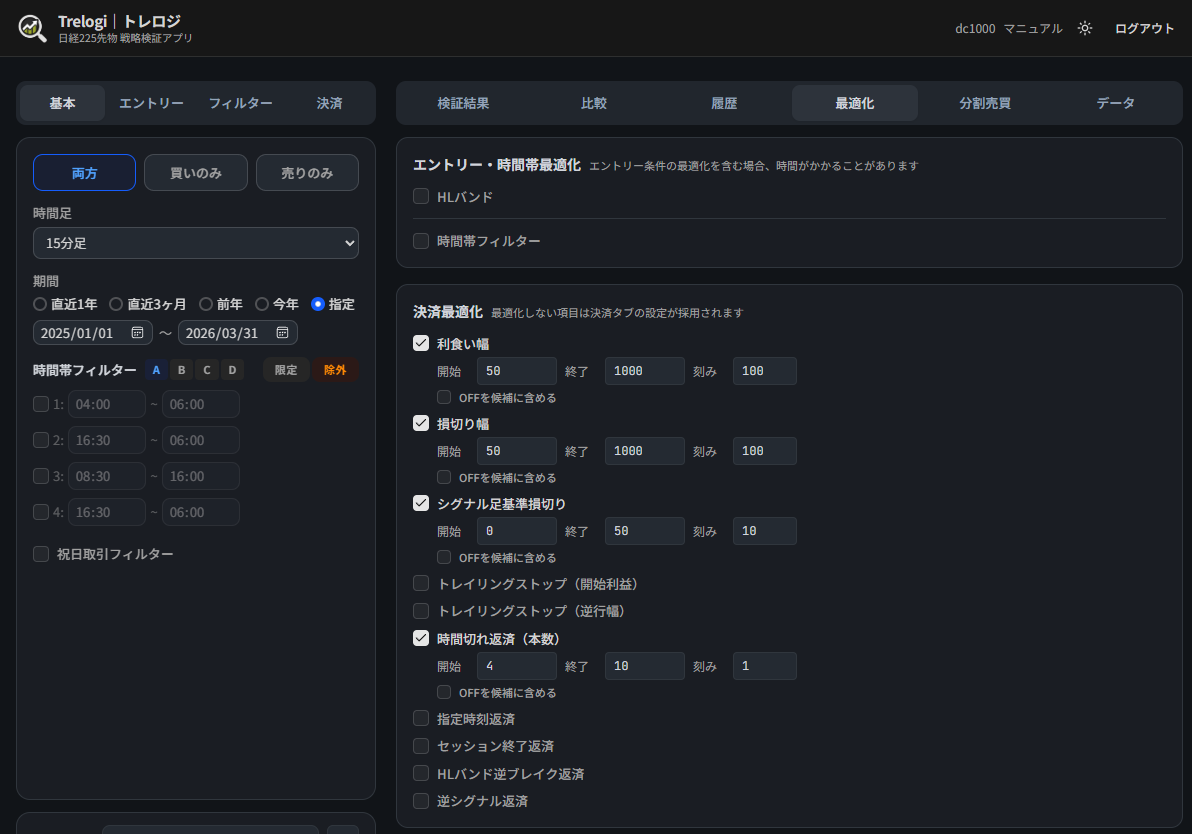
Task: Open the 時間足 15分足 dropdown
Action: 195,243
